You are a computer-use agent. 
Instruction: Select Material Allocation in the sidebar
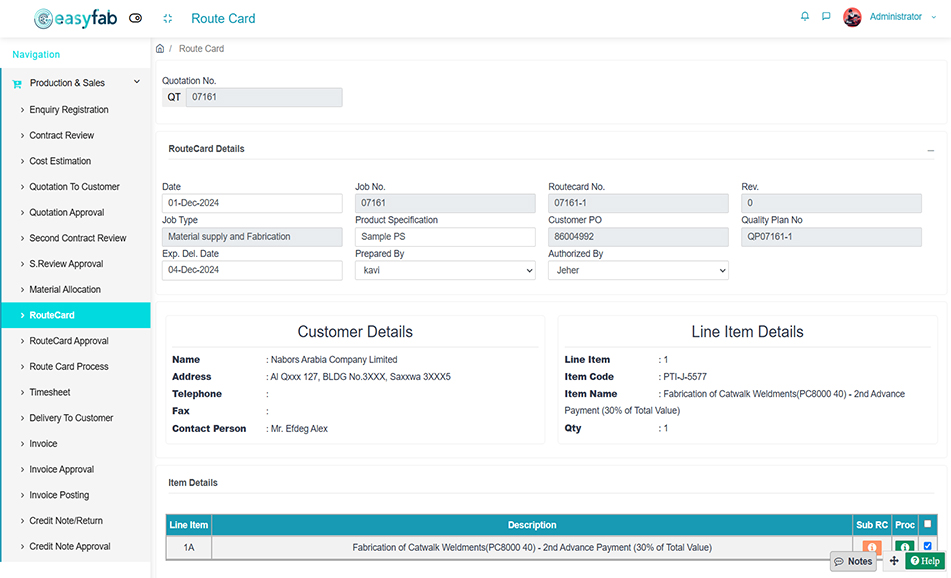65,290
